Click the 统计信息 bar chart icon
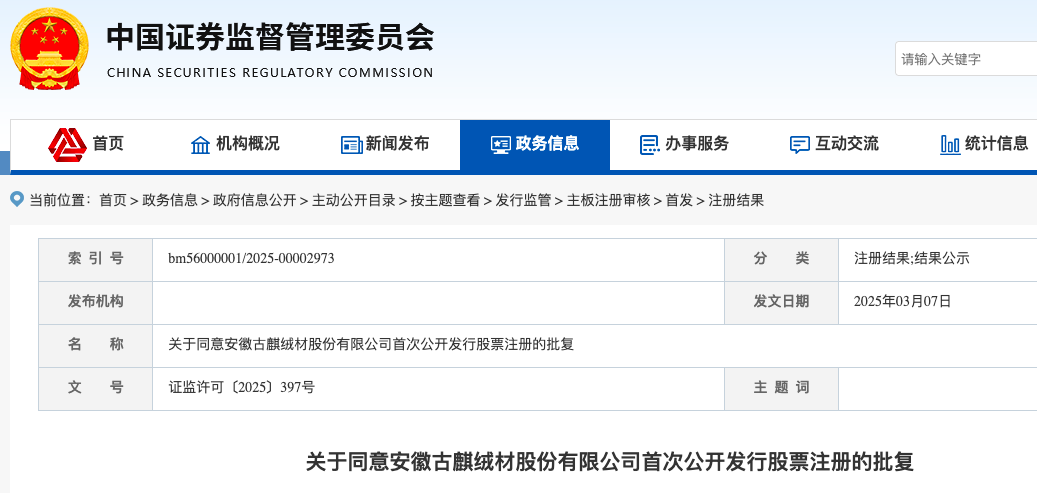Viewport: 1037px width, 493px height. 950,145
